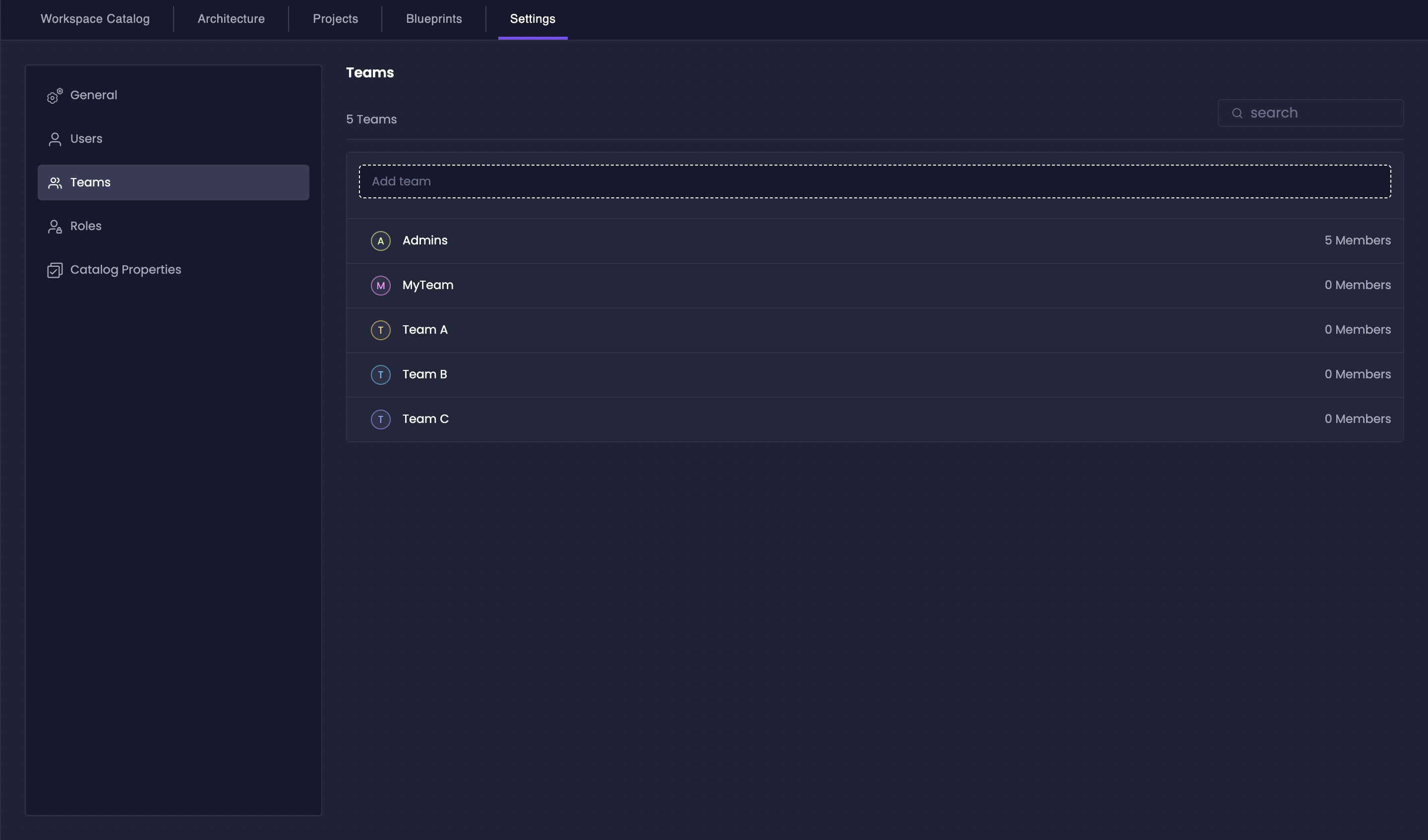The image size is (1428, 840).
Task: Click the Team C avatar badge
Action: click(x=380, y=420)
